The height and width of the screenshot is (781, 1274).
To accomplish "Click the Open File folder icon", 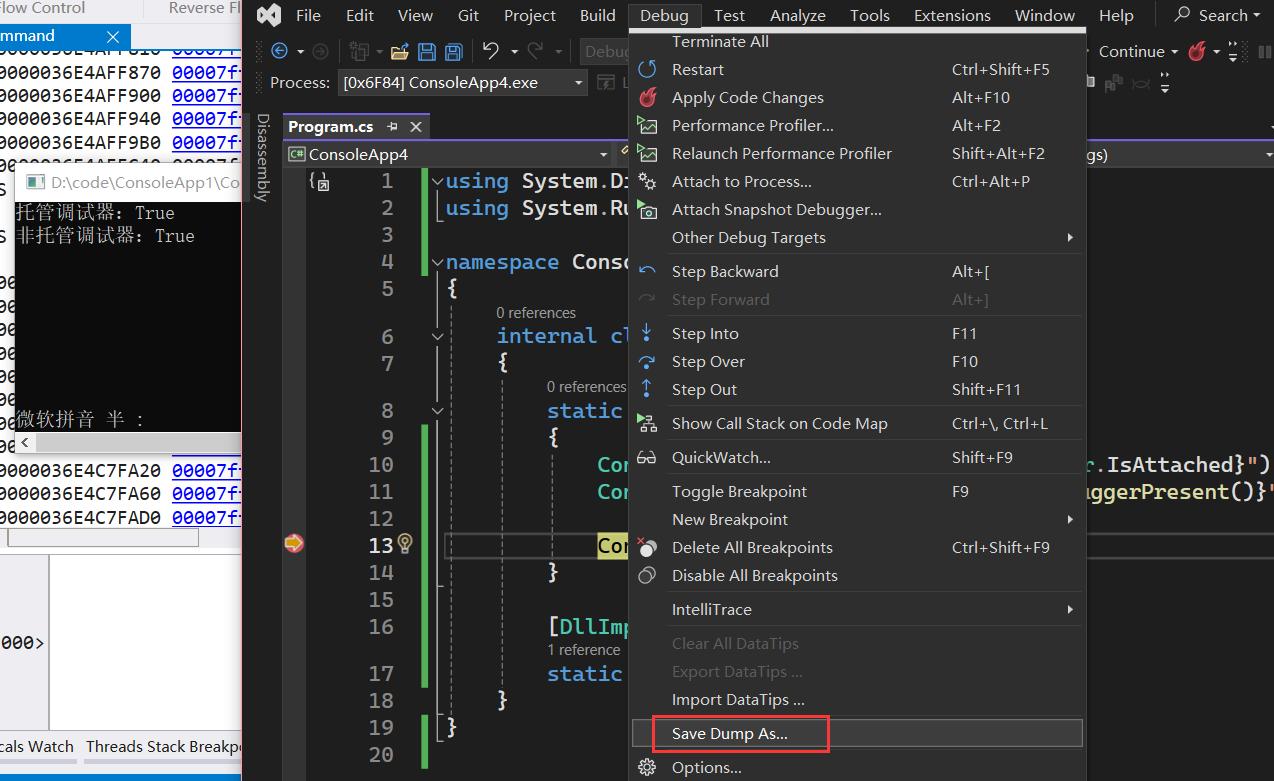I will [x=400, y=51].
